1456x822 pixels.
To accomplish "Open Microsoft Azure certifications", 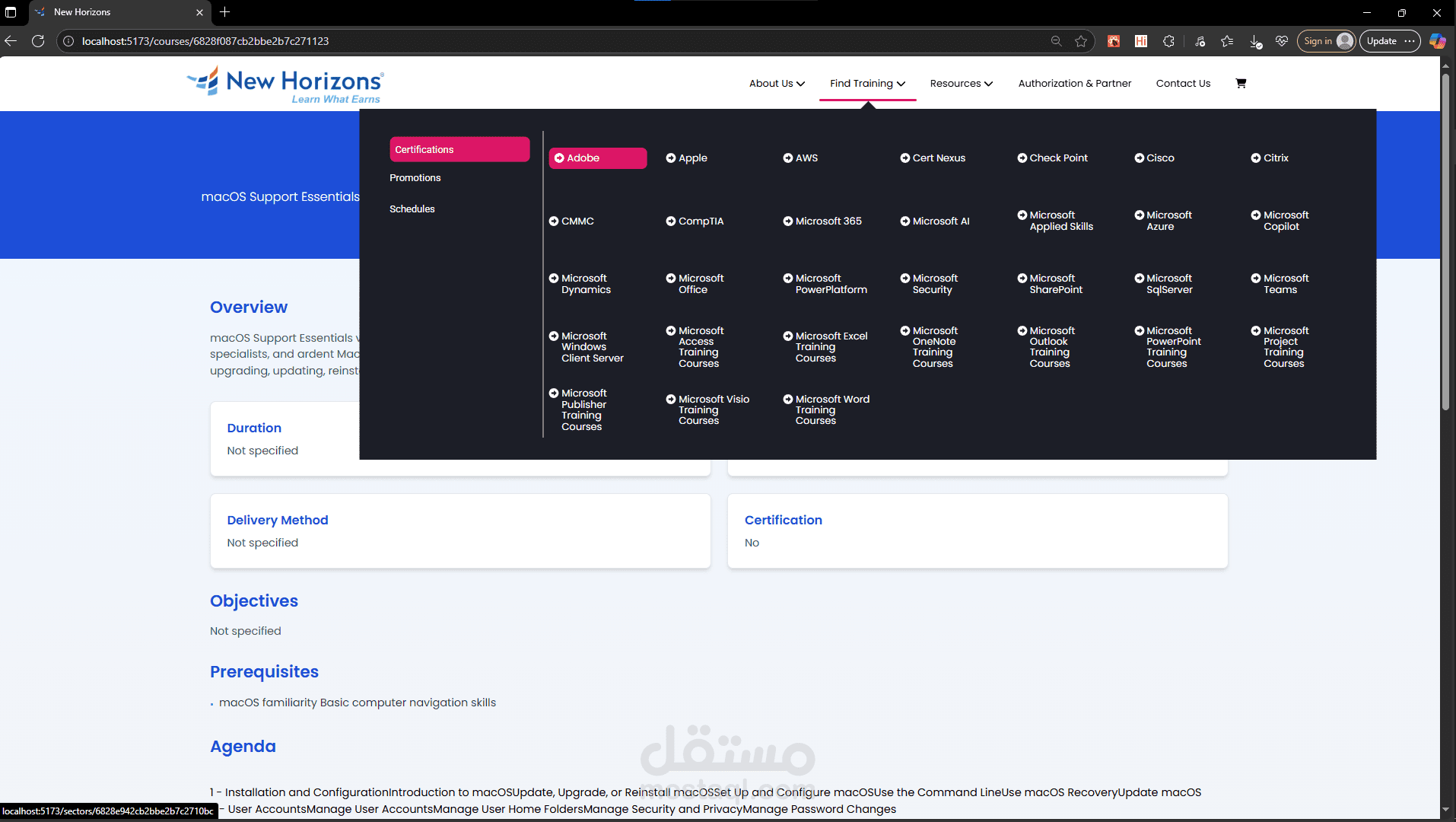I will point(1163,221).
